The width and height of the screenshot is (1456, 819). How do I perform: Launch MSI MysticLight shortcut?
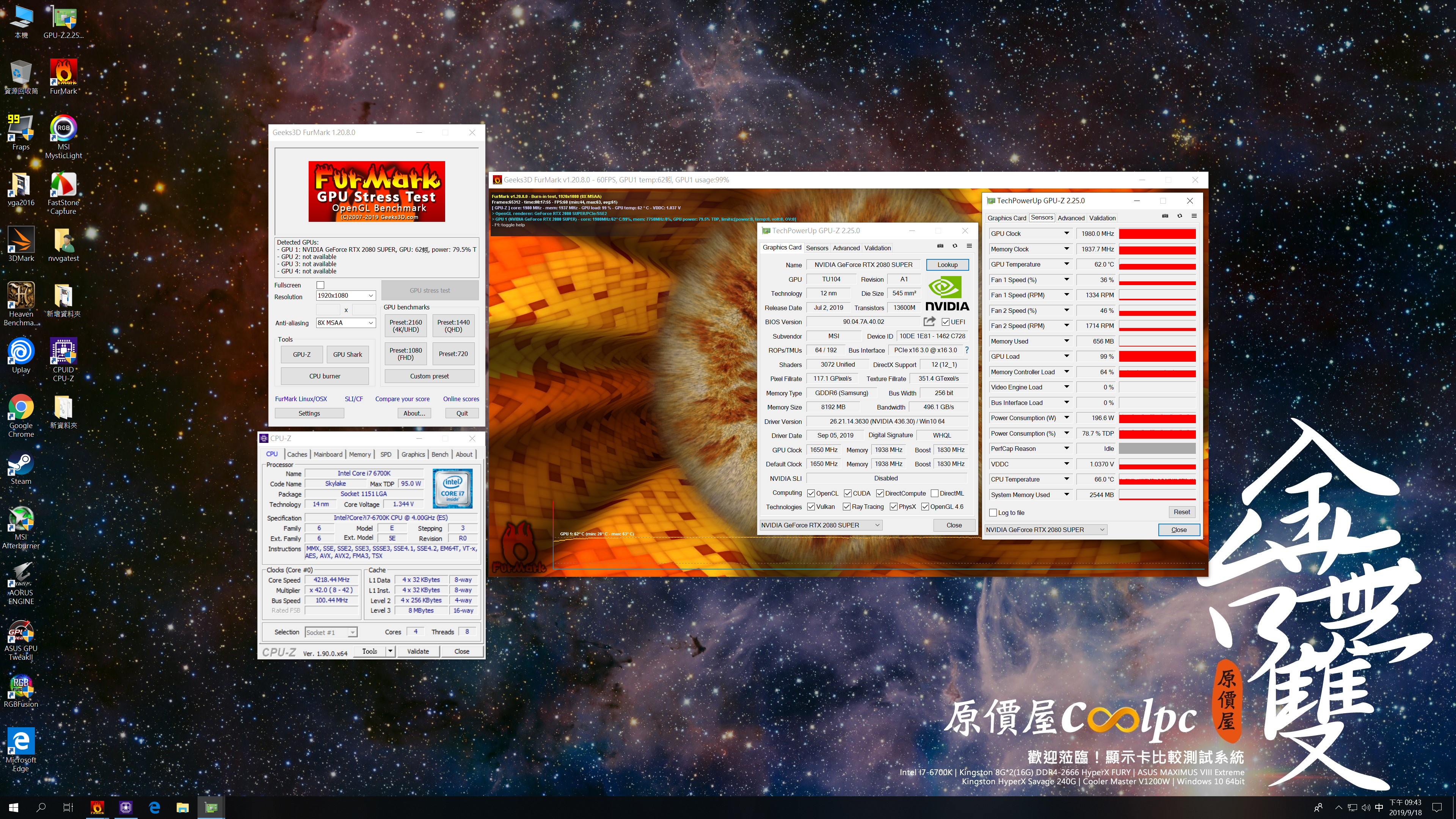(x=63, y=137)
